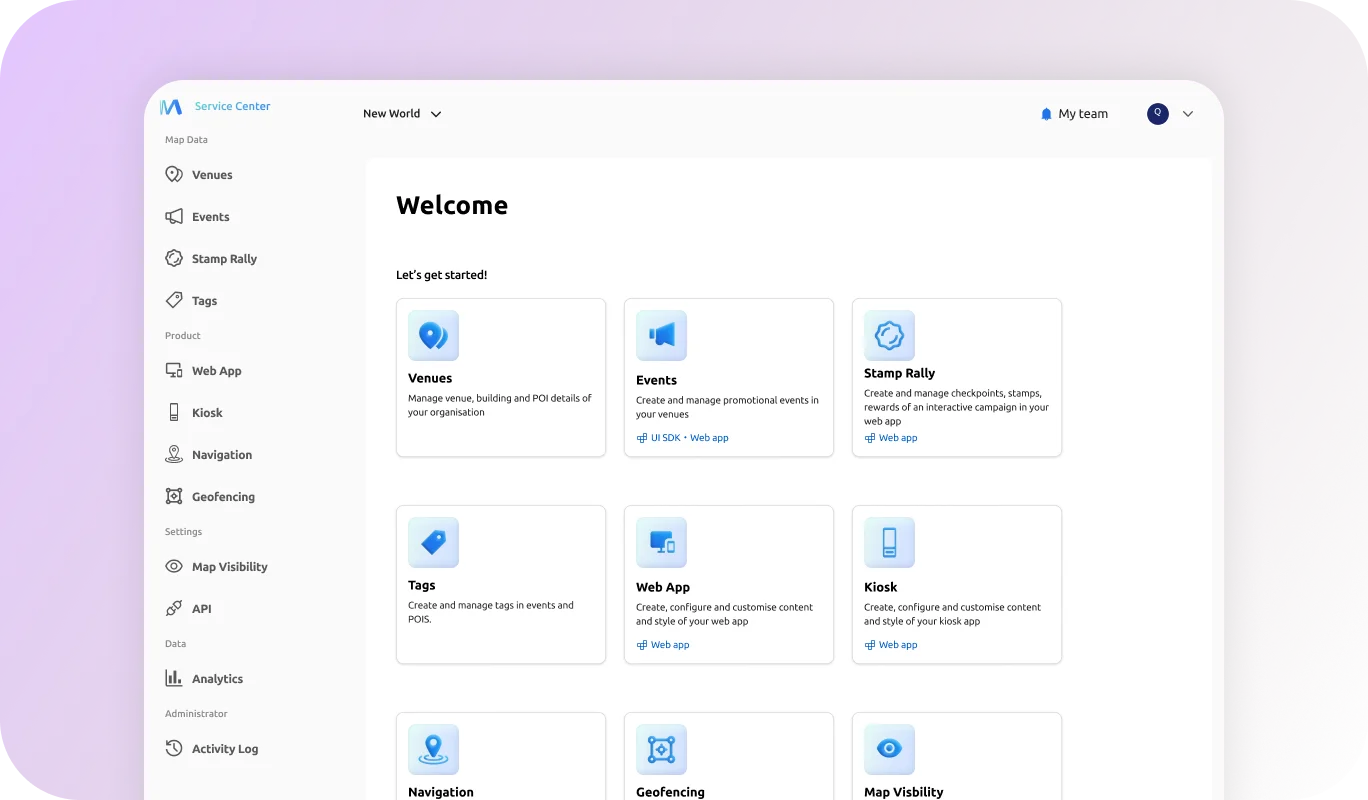1368x800 pixels.
Task: Click the "Let's get started!" text
Action: 442,275
